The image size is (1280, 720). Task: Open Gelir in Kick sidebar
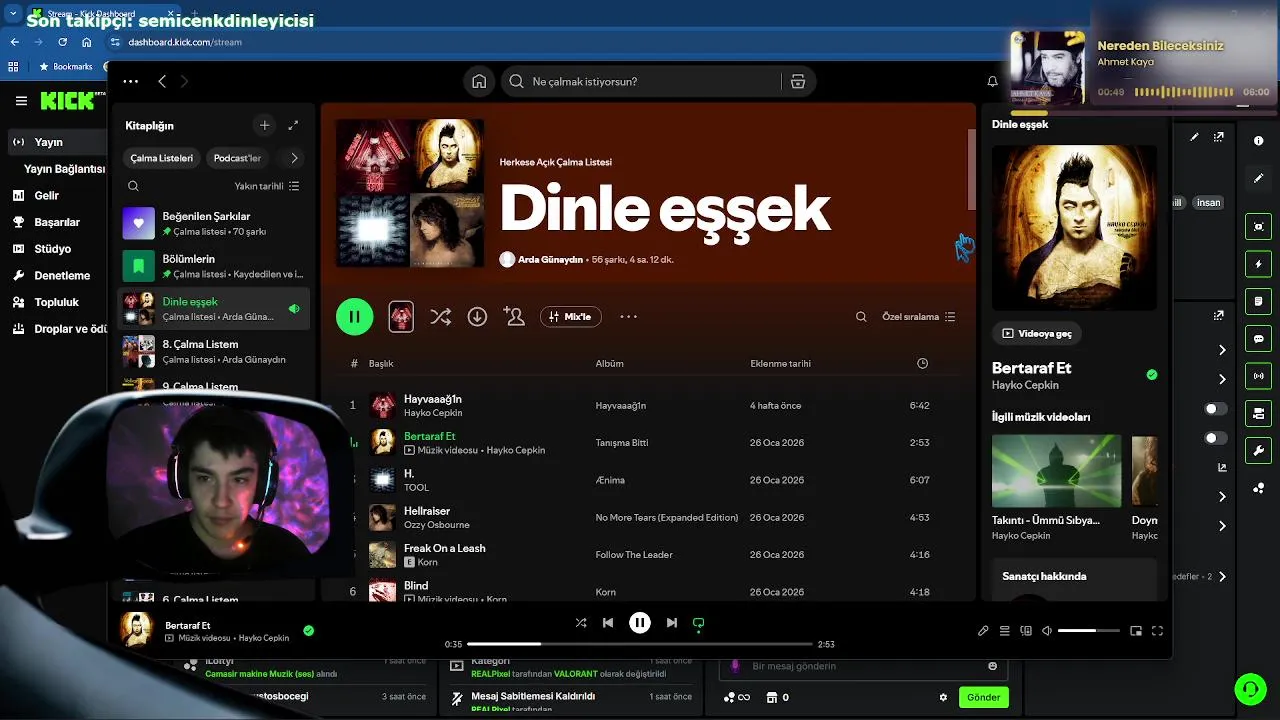coord(47,196)
